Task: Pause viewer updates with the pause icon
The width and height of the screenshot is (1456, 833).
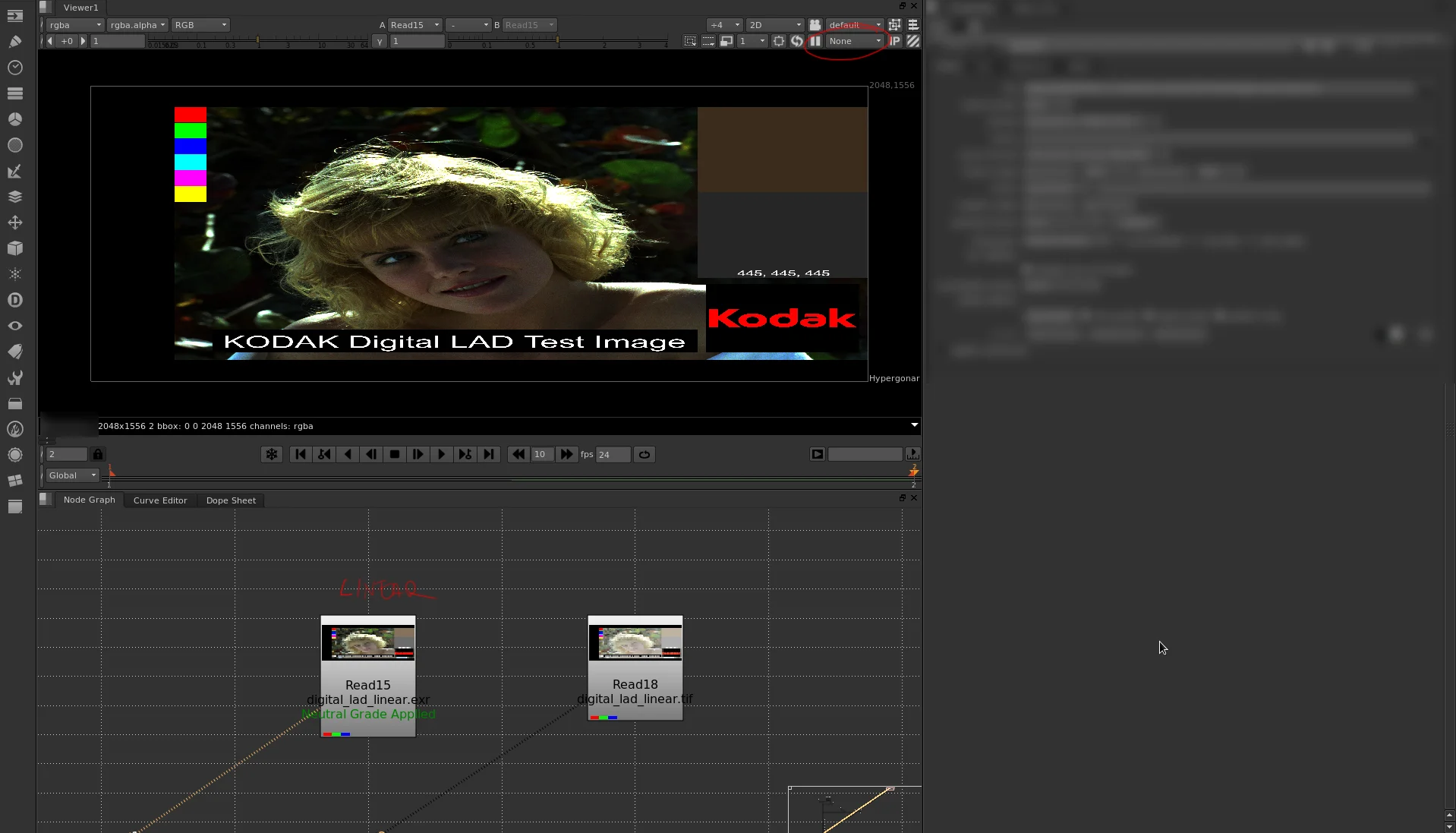Action: pos(815,41)
